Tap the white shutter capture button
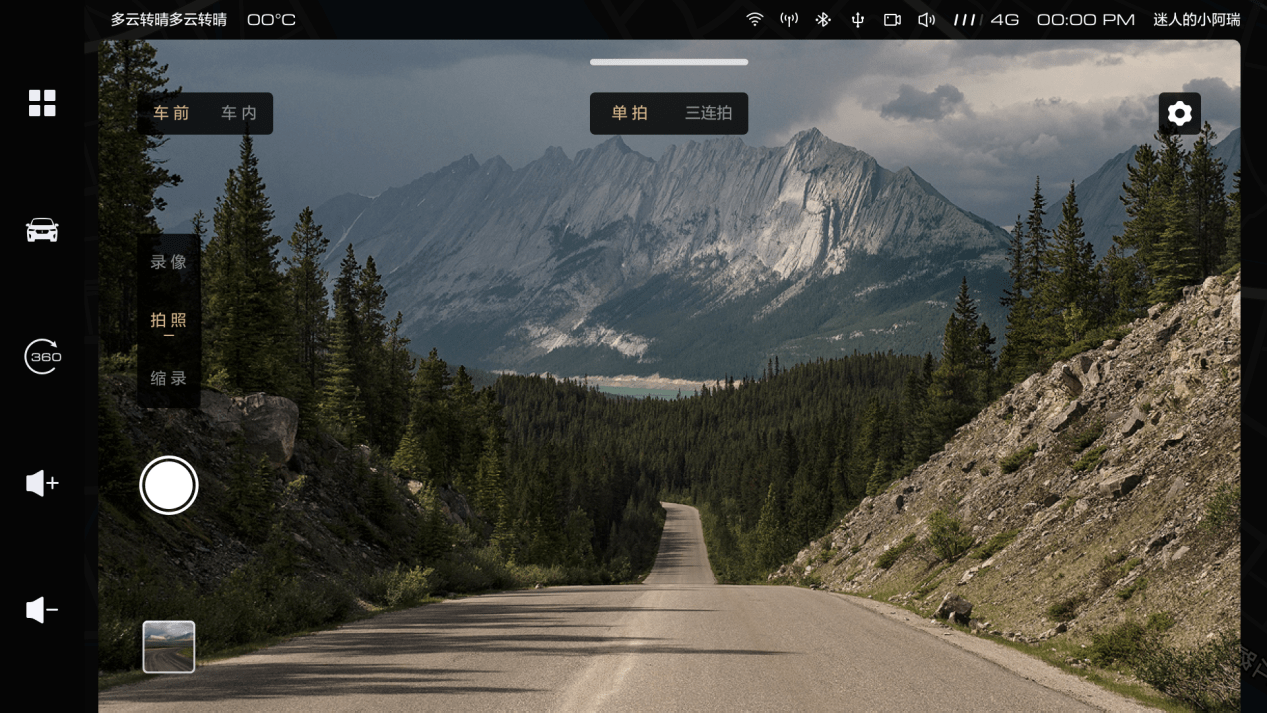The image size is (1267, 713). click(x=169, y=485)
